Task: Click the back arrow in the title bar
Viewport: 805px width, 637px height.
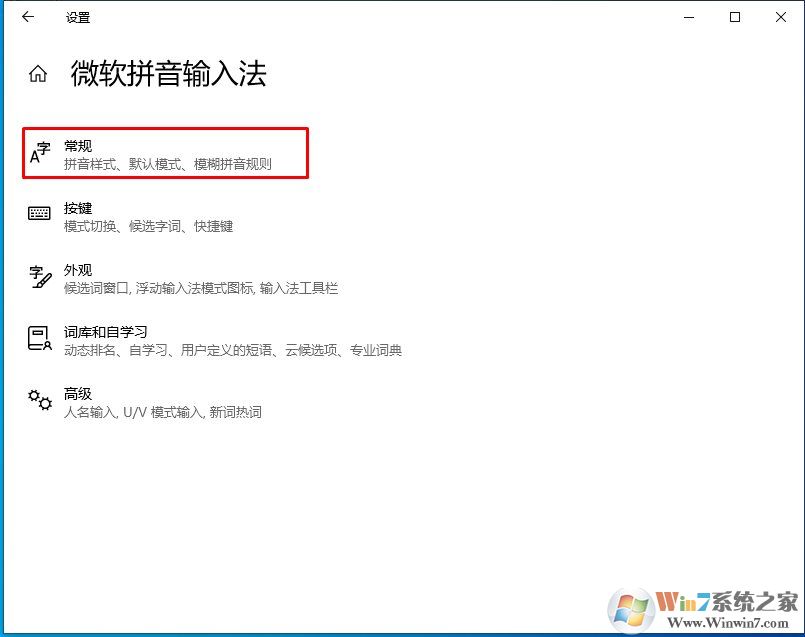Action: [x=27, y=17]
